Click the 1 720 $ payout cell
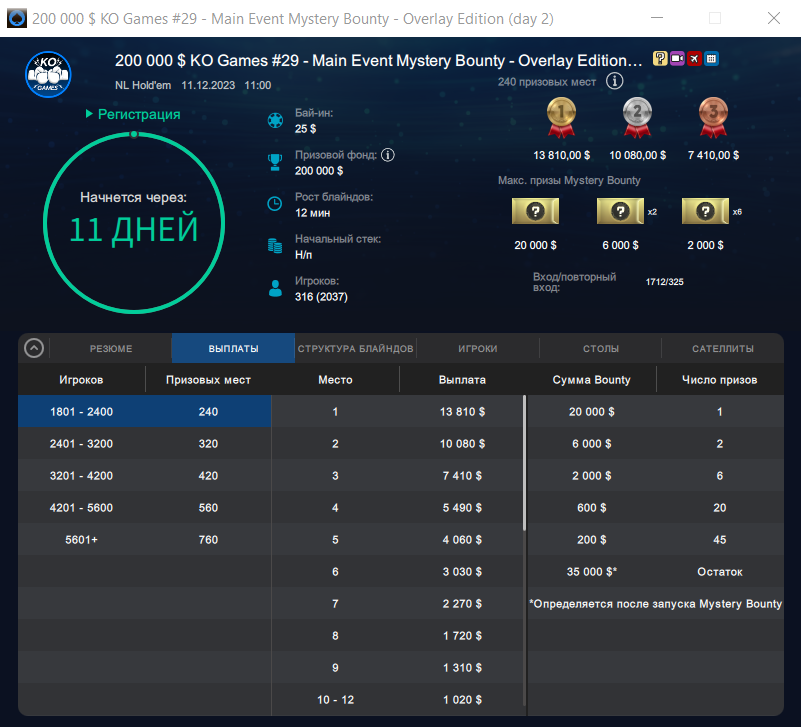 [x=462, y=636]
